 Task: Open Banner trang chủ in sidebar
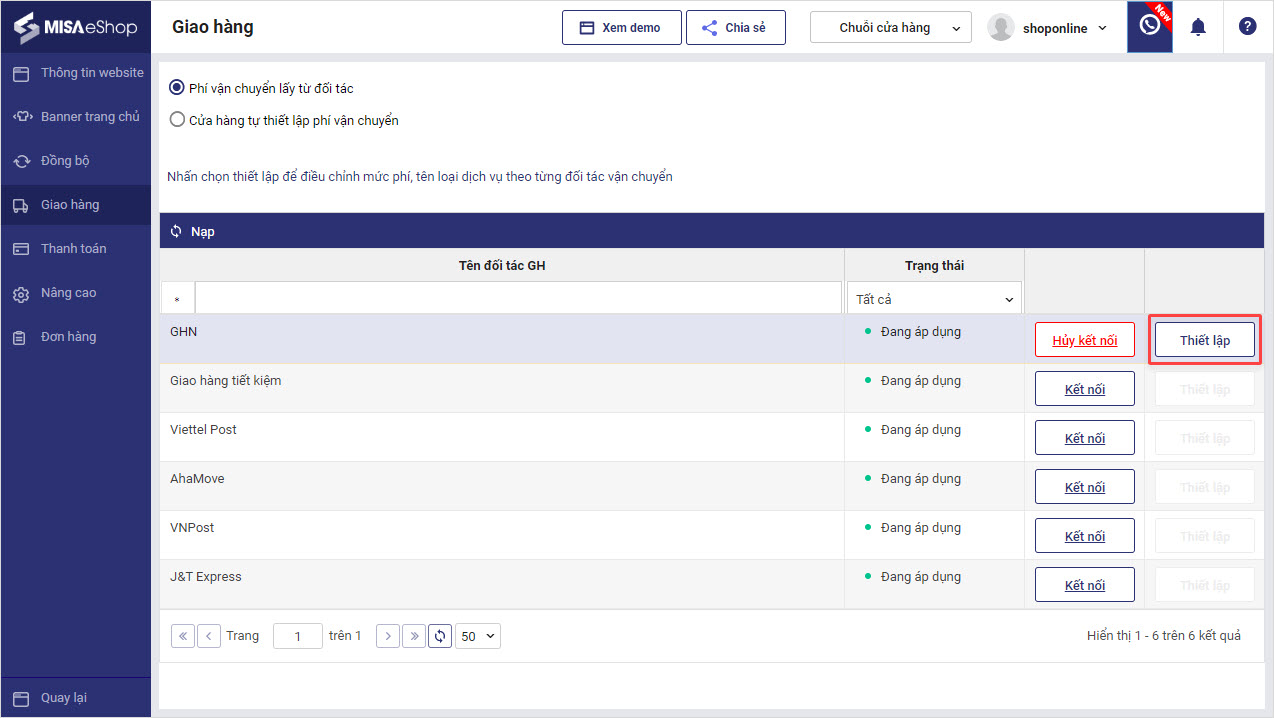[x=76, y=117]
